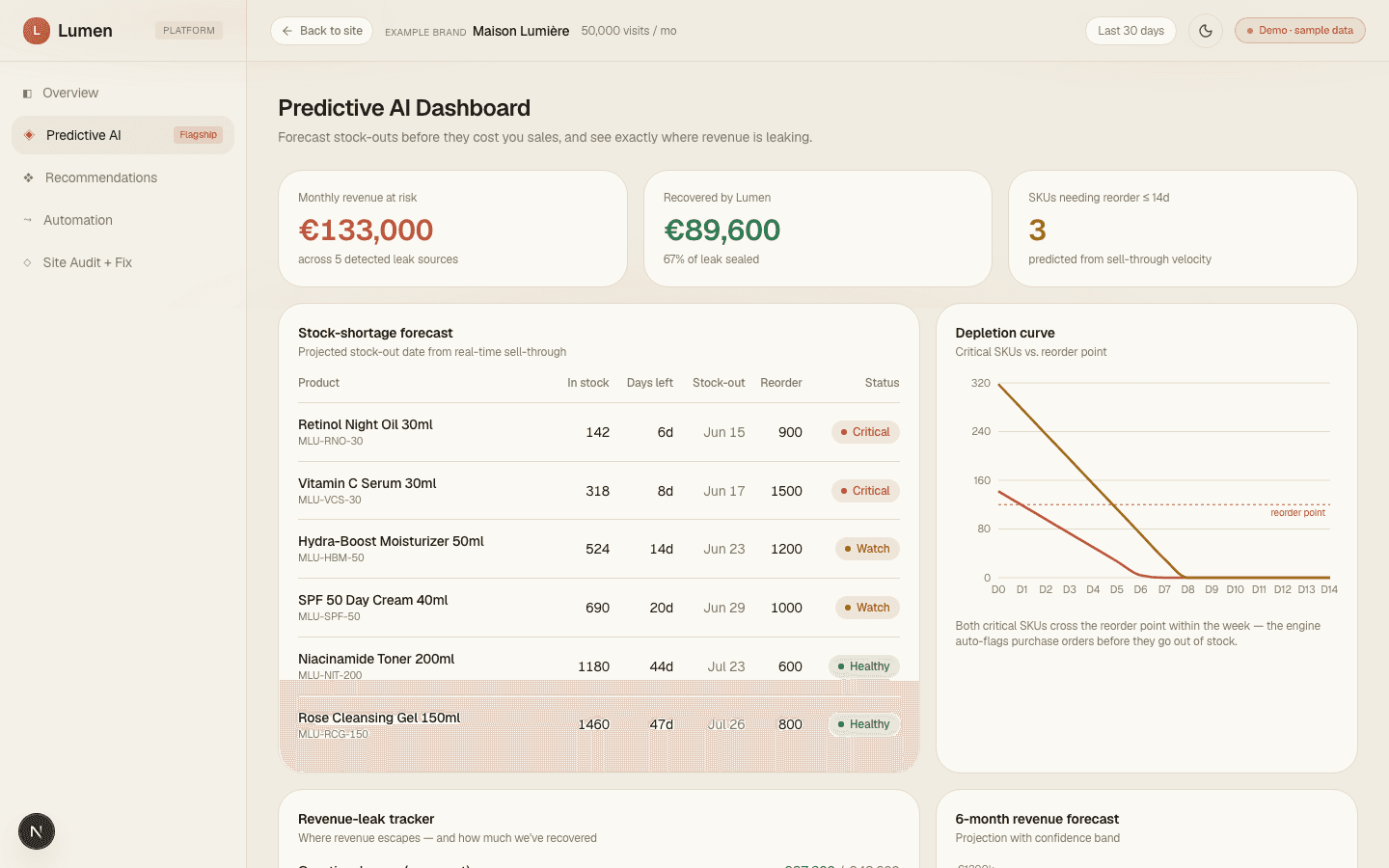
Task: Click Demo sample data badge
Action: (x=1299, y=31)
